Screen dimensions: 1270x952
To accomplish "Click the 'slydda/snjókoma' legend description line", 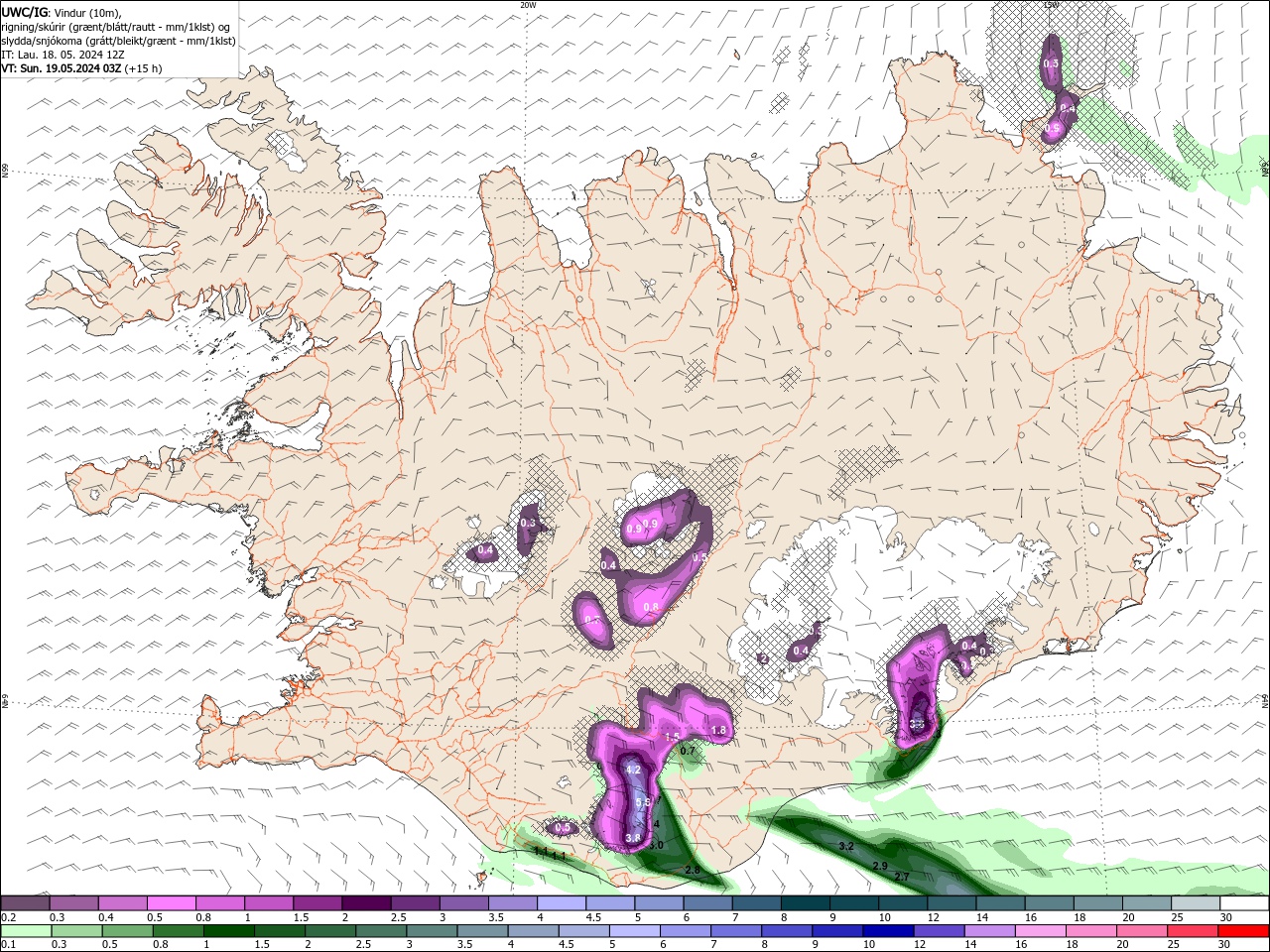I will click(118, 41).
